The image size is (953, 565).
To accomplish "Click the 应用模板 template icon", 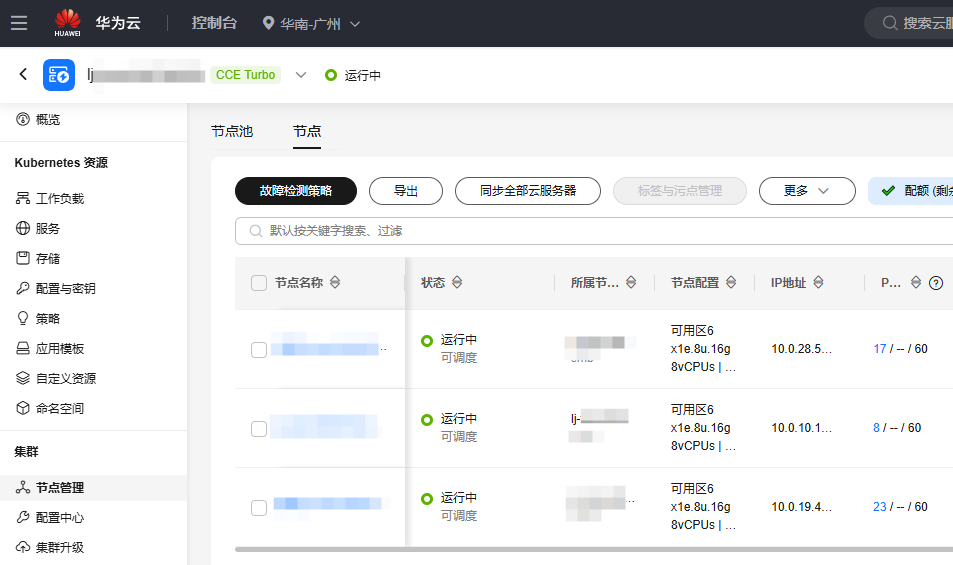I will tap(22, 348).
